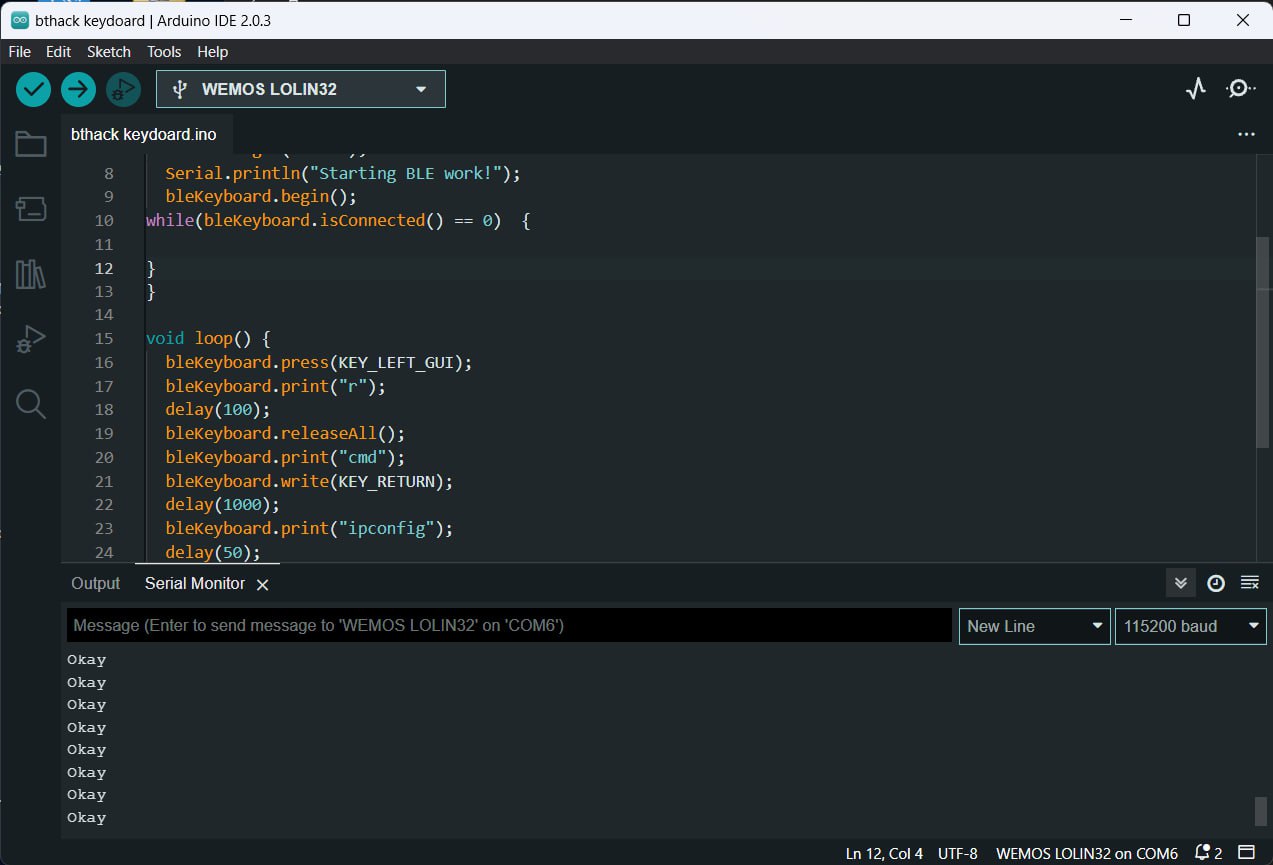This screenshot has height=865, width=1273.
Task: Open the Library Manager books icon
Action: click(30, 274)
